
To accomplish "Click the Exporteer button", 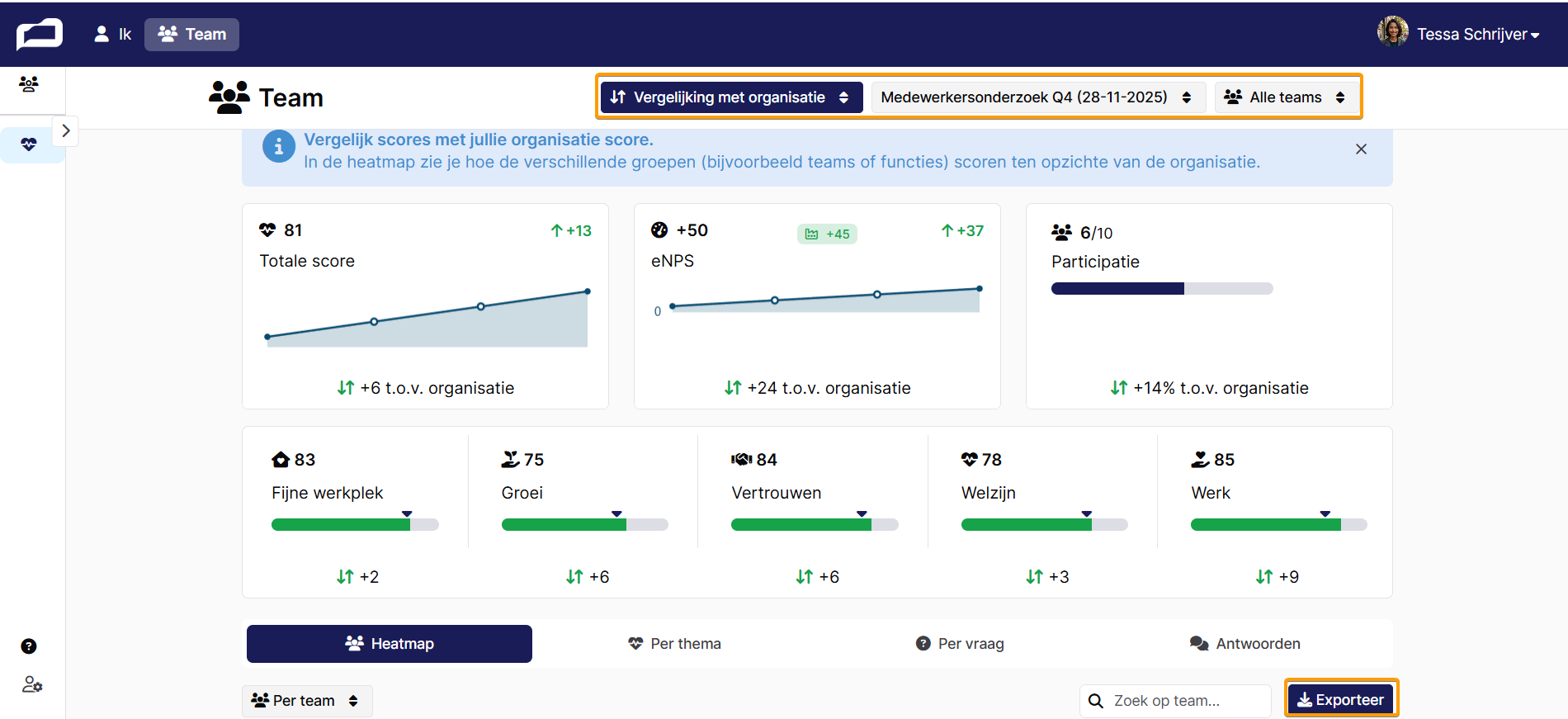I will point(1341,700).
